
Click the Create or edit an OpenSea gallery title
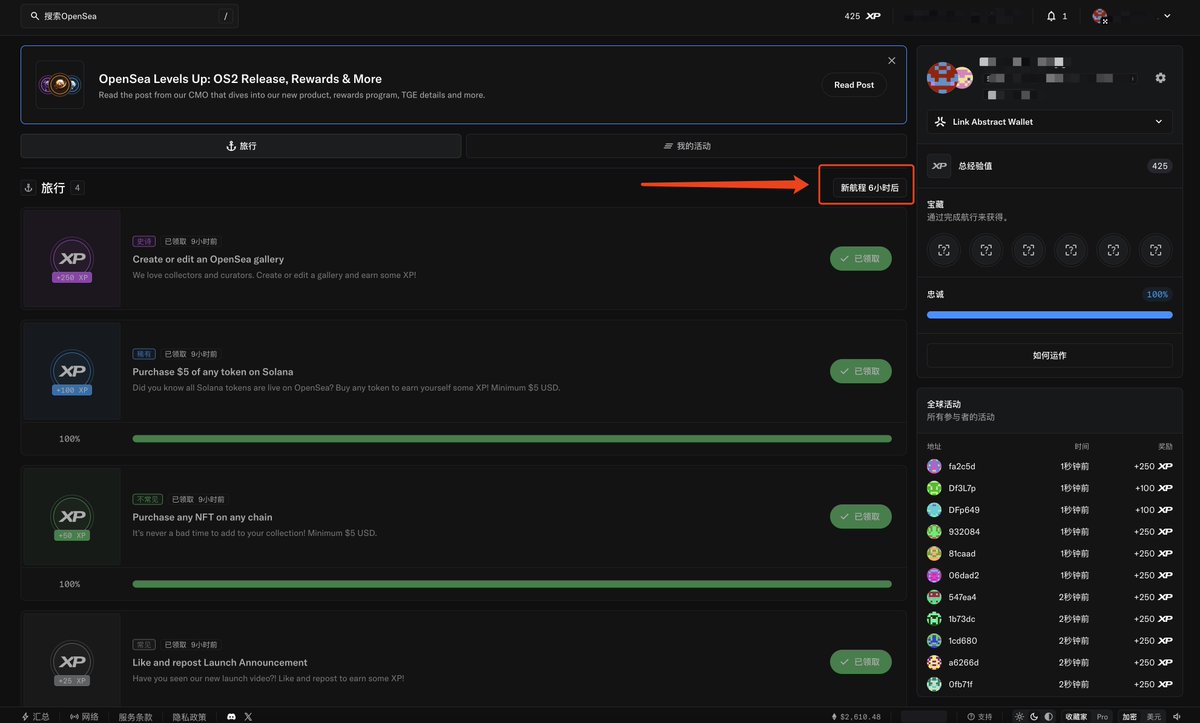click(208, 259)
